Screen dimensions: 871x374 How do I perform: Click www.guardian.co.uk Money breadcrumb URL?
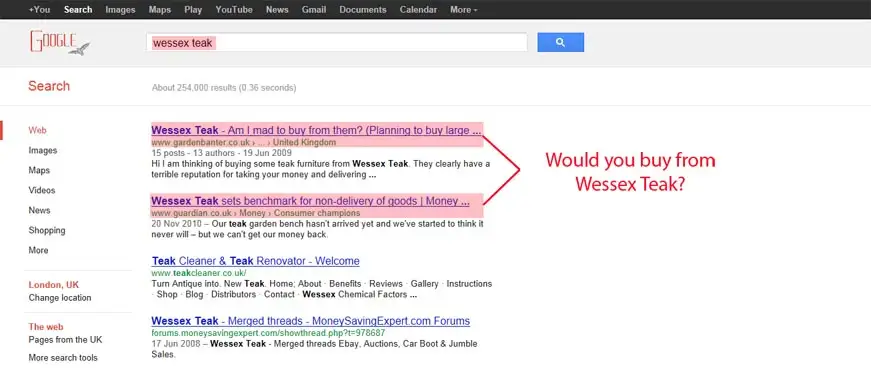pyautogui.click(x=256, y=213)
